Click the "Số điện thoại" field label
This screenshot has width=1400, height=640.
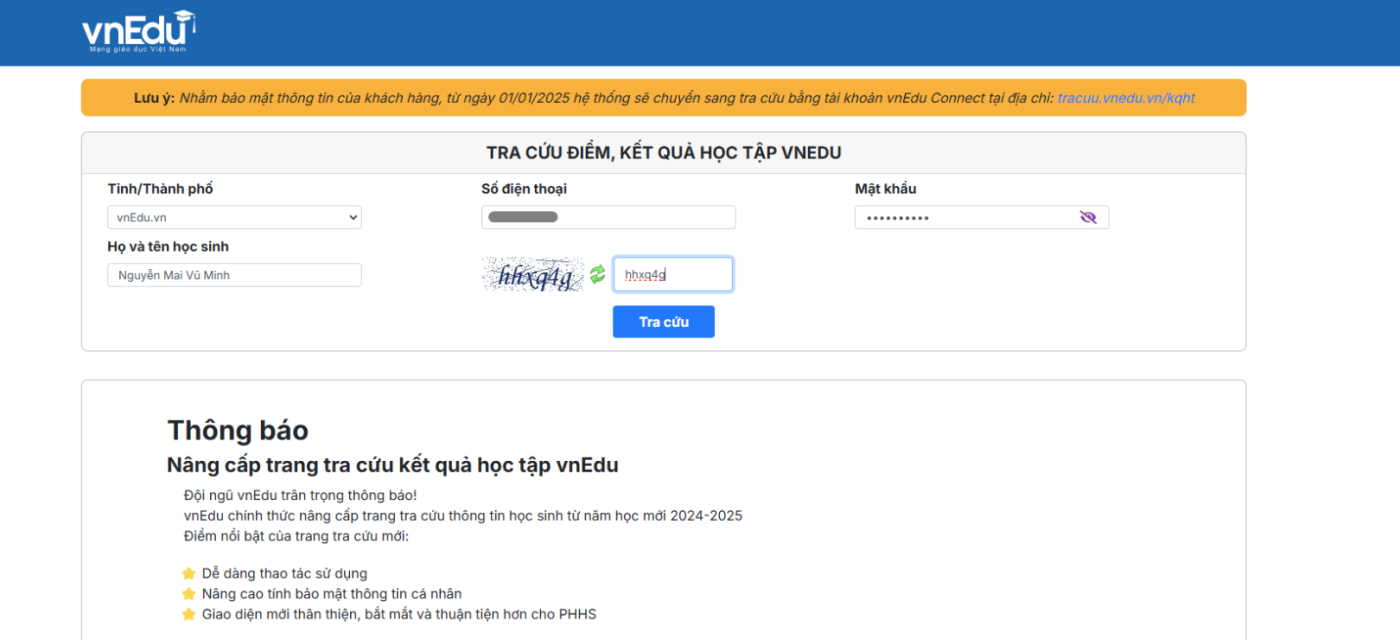(524, 189)
